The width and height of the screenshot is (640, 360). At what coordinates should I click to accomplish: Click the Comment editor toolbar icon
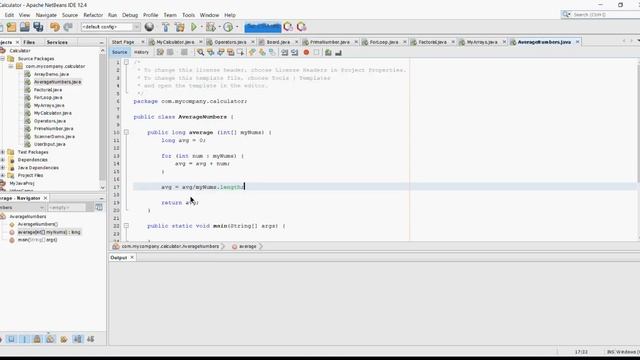(x=328, y=52)
